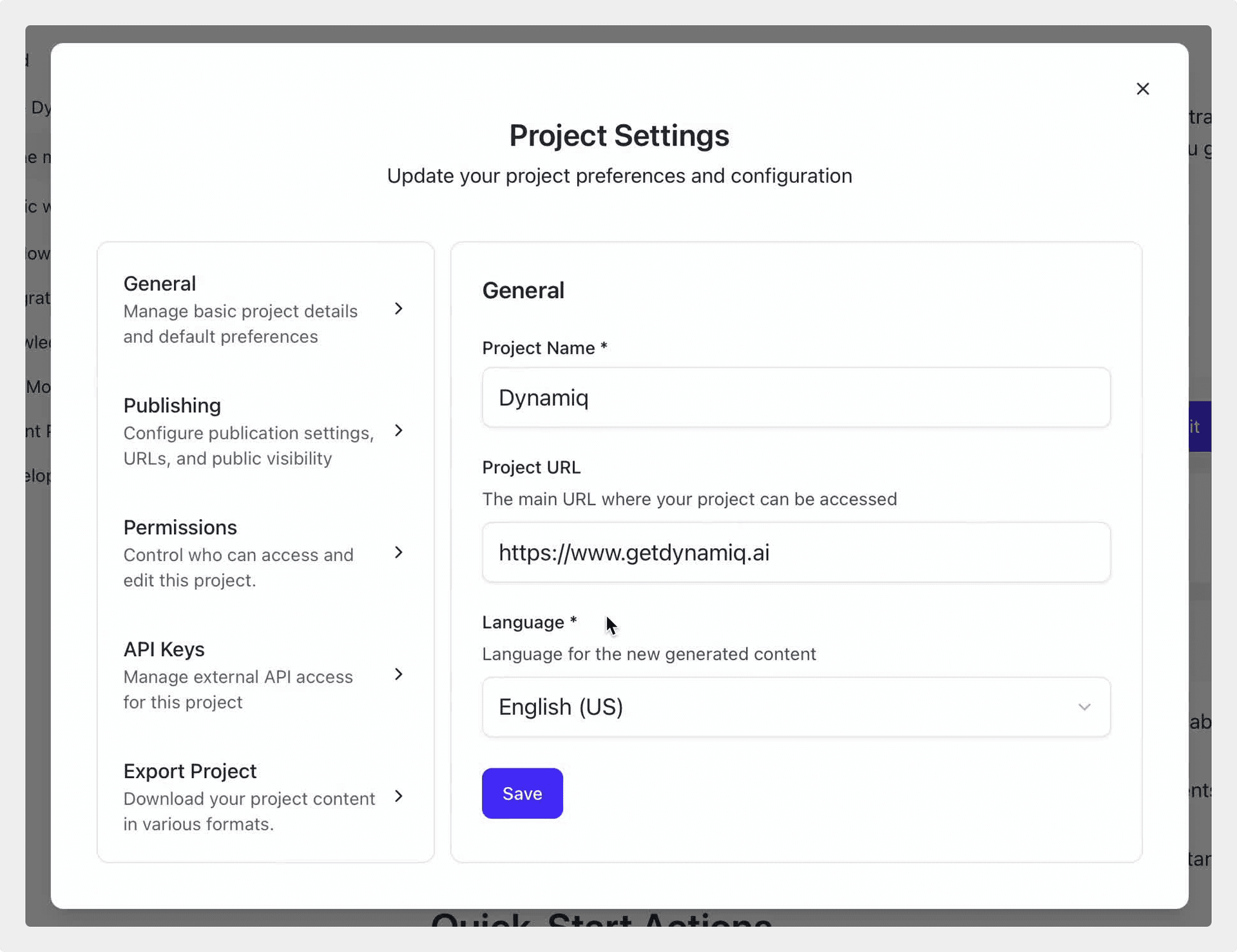1237x952 pixels.
Task: Click the Export Project description text
Action: click(x=249, y=811)
